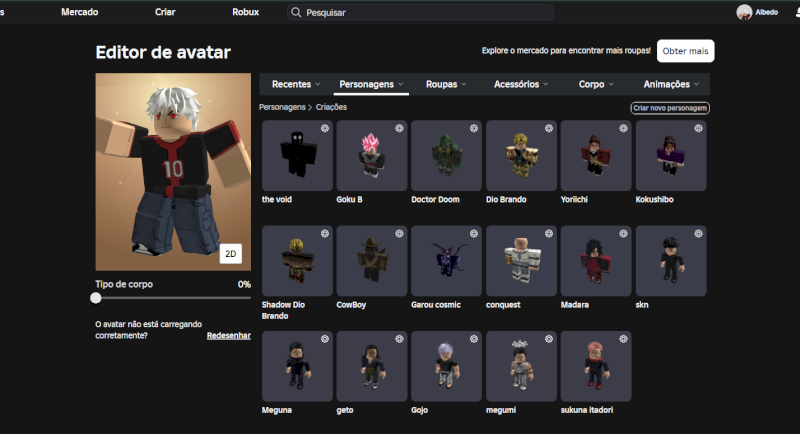
Task: Open gear options for Doctor Doom
Action: coord(473,128)
